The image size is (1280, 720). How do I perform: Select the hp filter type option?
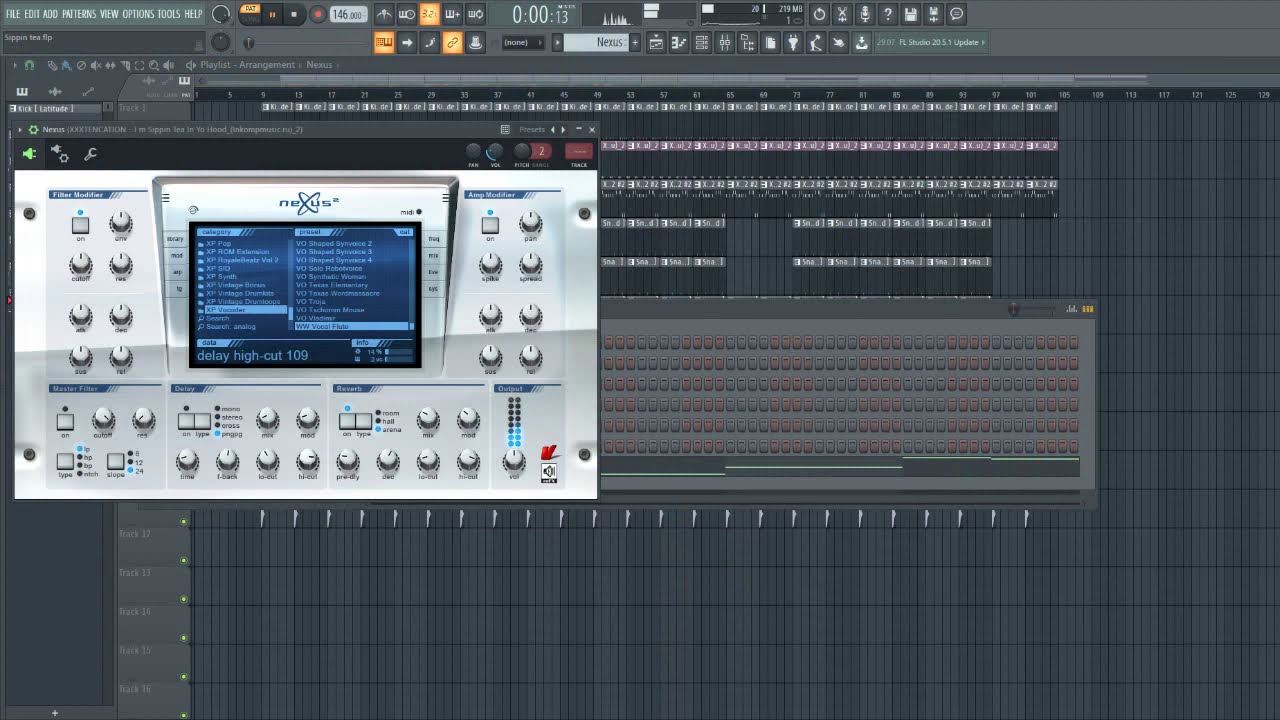pyautogui.click(x=85, y=458)
